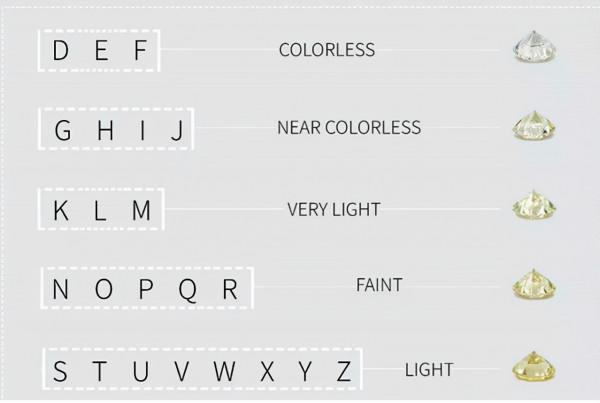The width and height of the screenshot is (600, 403).
Task: Select color grade Z
Action: coord(343,372)
